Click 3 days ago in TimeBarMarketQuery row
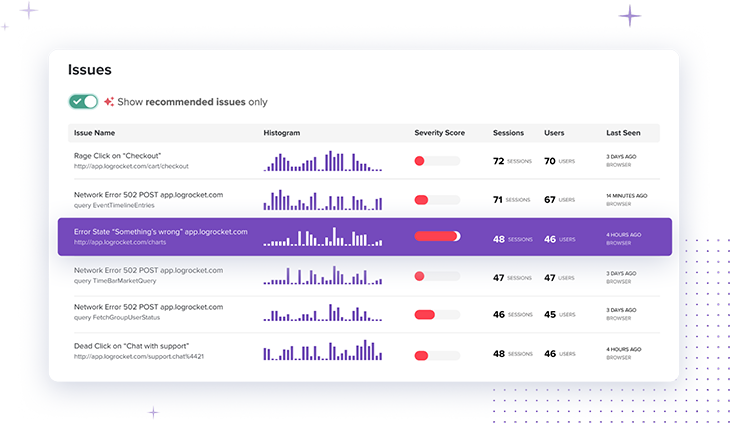 pos(621,274)
